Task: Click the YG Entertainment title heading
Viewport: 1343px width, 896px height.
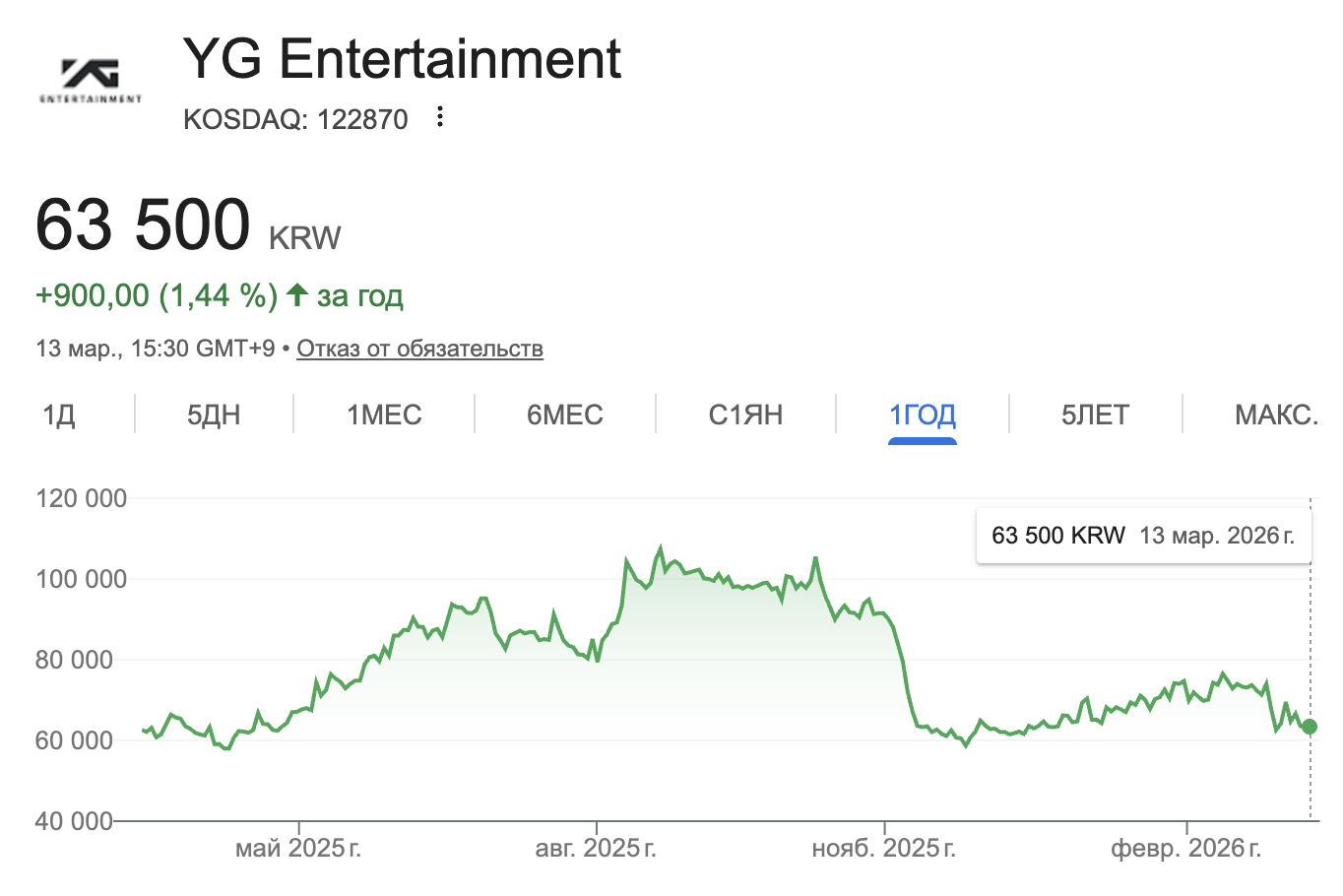Action: point(402,59)
